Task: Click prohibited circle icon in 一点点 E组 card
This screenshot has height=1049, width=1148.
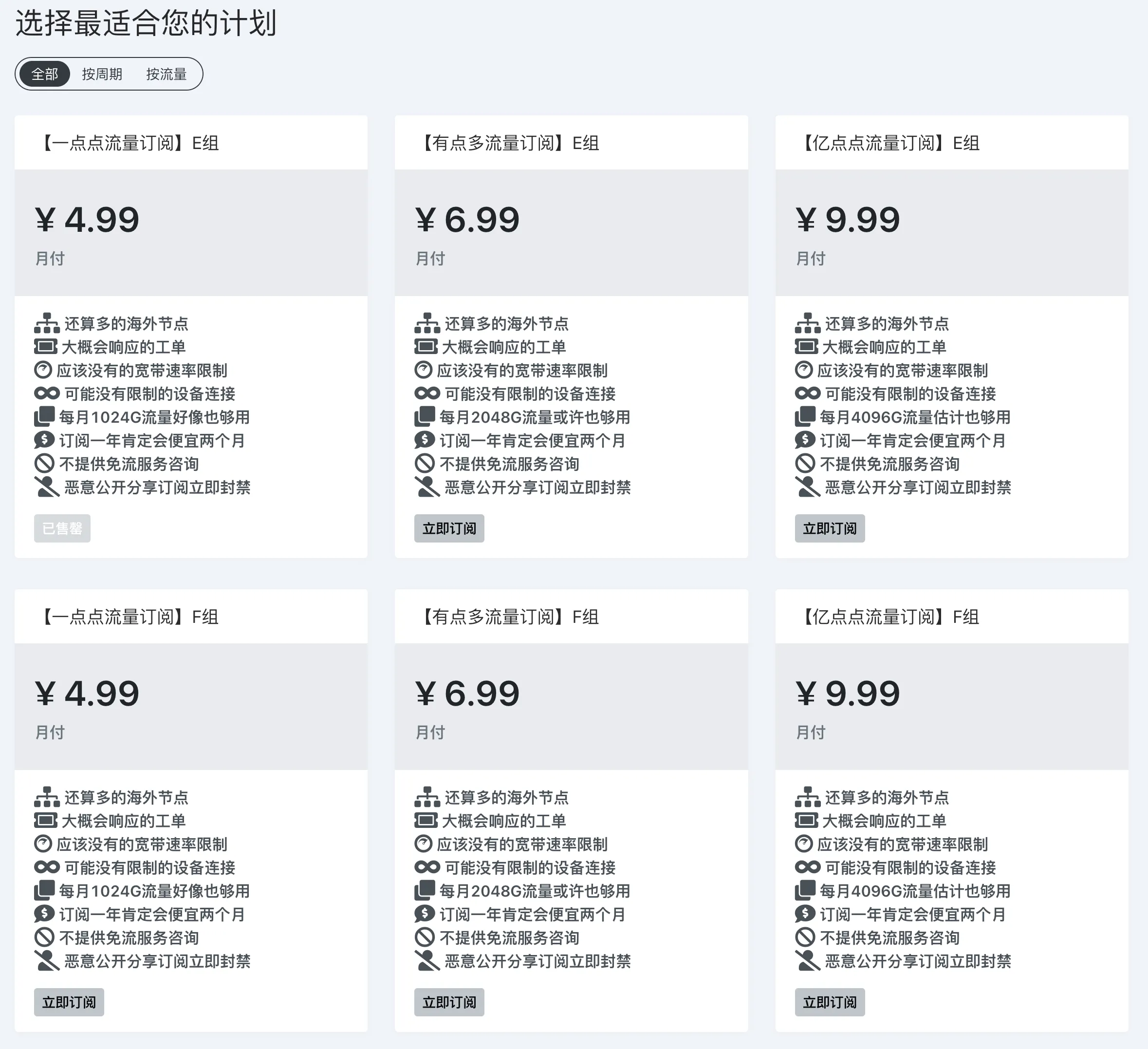Action: [x=44, y=464]
